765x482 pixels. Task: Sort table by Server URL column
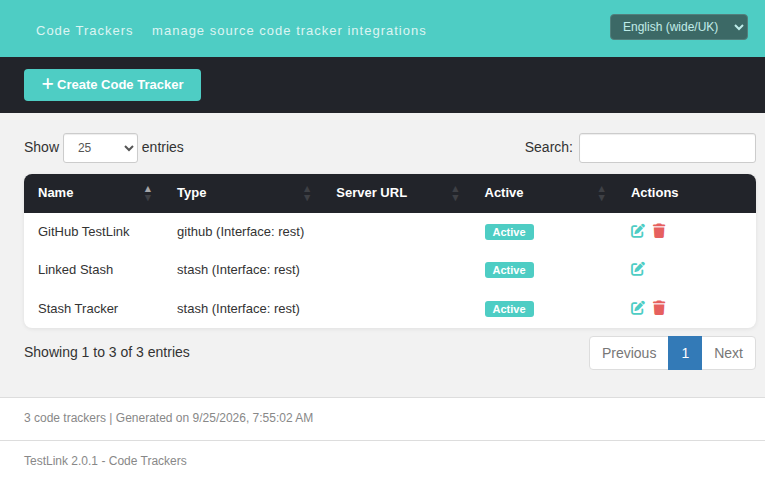[x=397, y=193]
